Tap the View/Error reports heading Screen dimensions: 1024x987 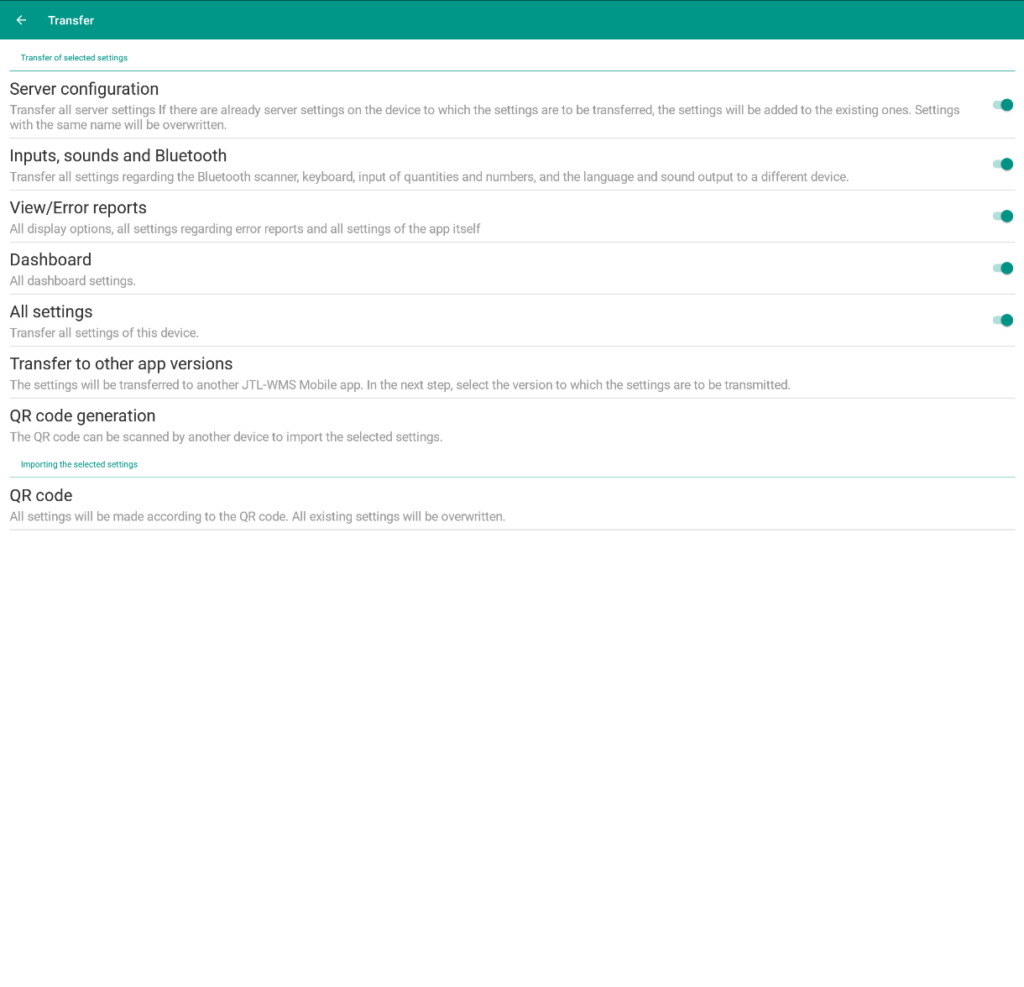point(78,208)
